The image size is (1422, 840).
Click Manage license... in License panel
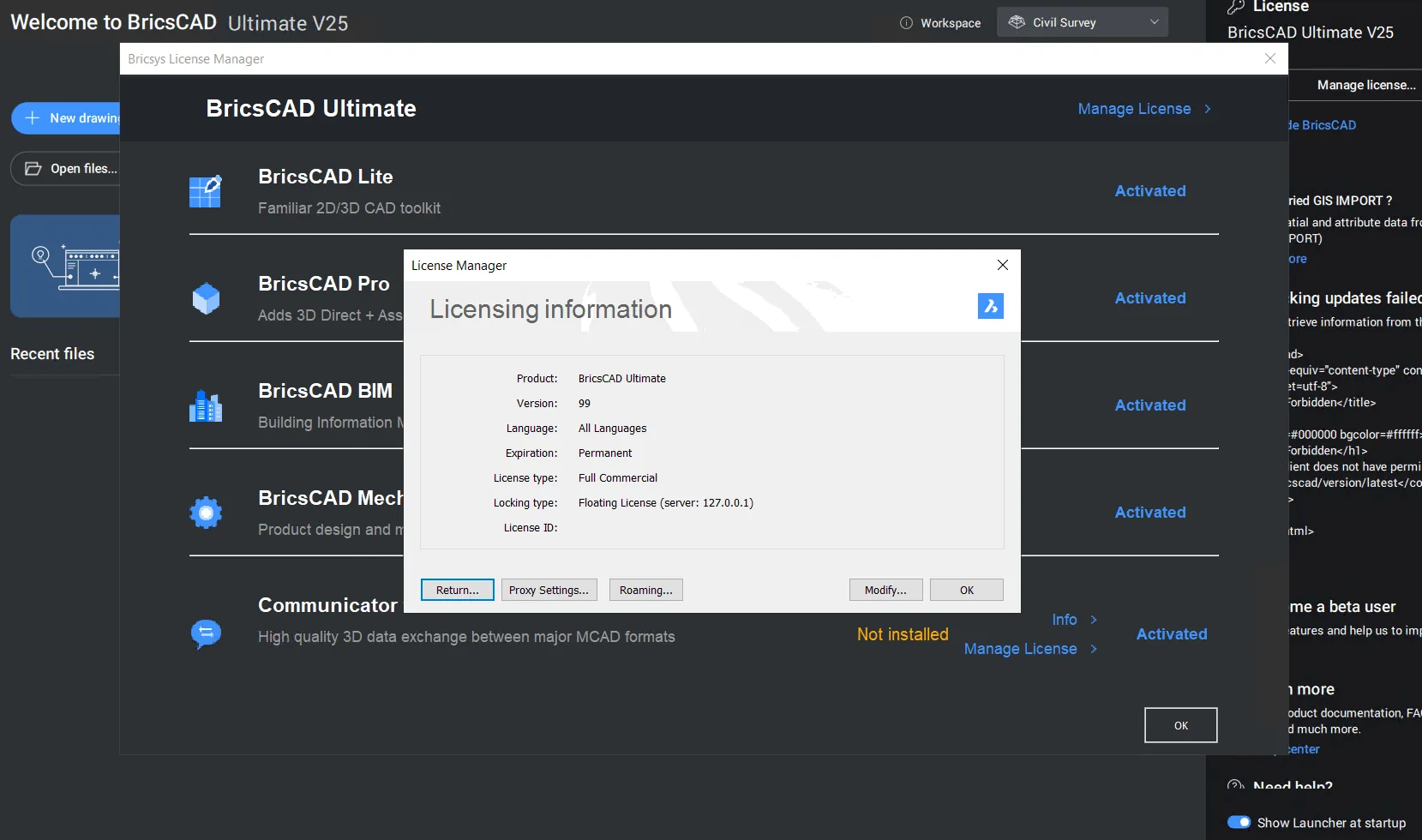(x=1366, y=85)
